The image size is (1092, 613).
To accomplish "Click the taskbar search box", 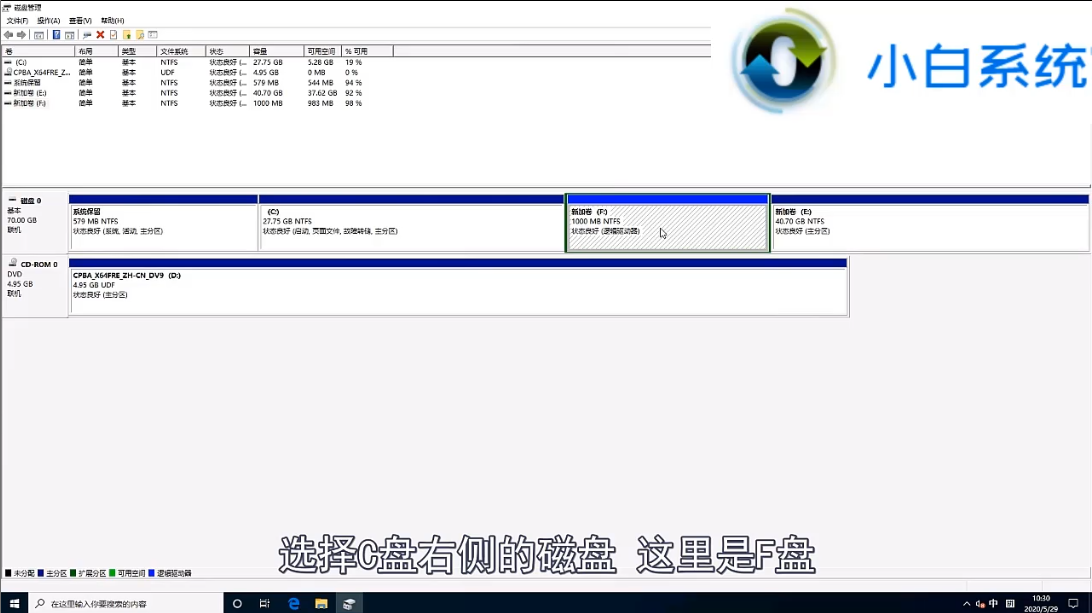I will 125,603.
